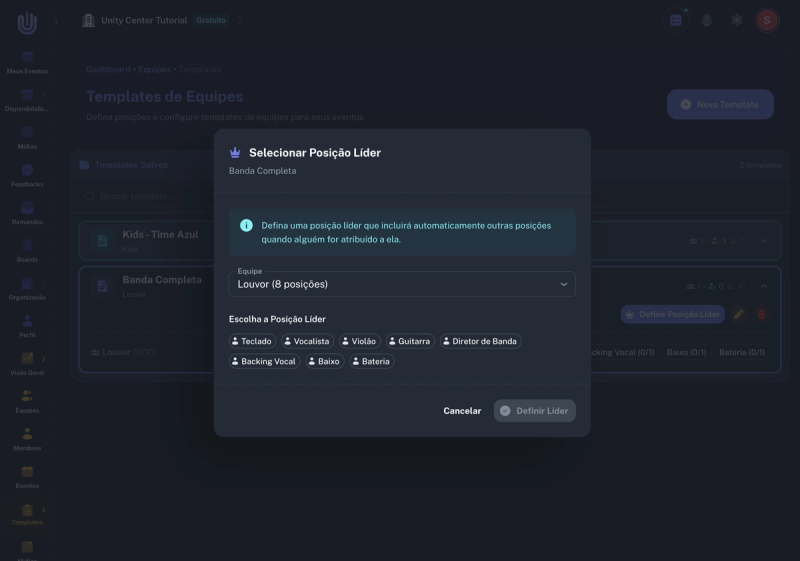Click the crown icon beside dialog title
Screen dimensions: 800x561
coord(235,152)
